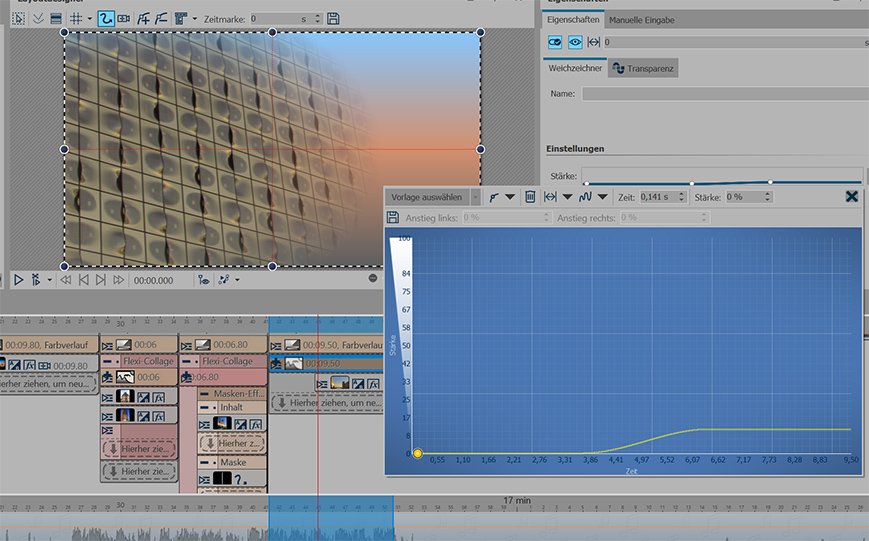Collapse the Masken-Eff... track with minus
Viewport: 869px width, 541px height.
click(x=204, y=394)
